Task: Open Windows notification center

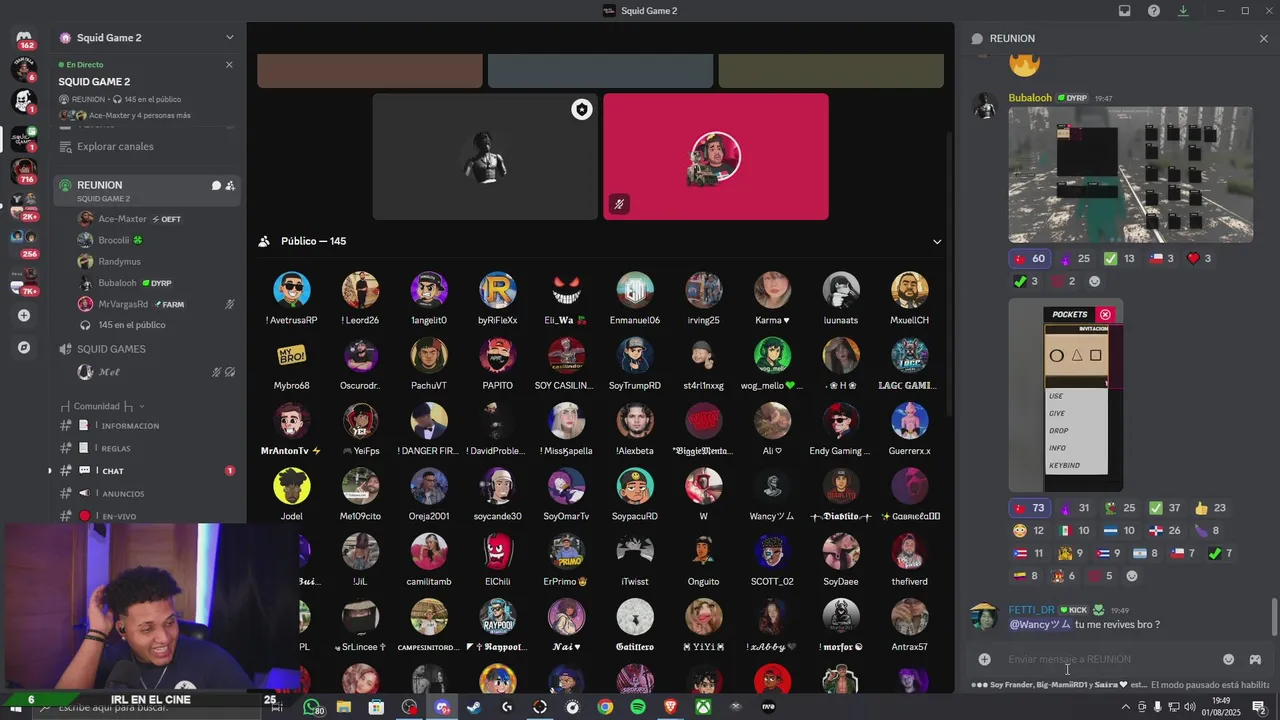Action: click(1259, 707)
